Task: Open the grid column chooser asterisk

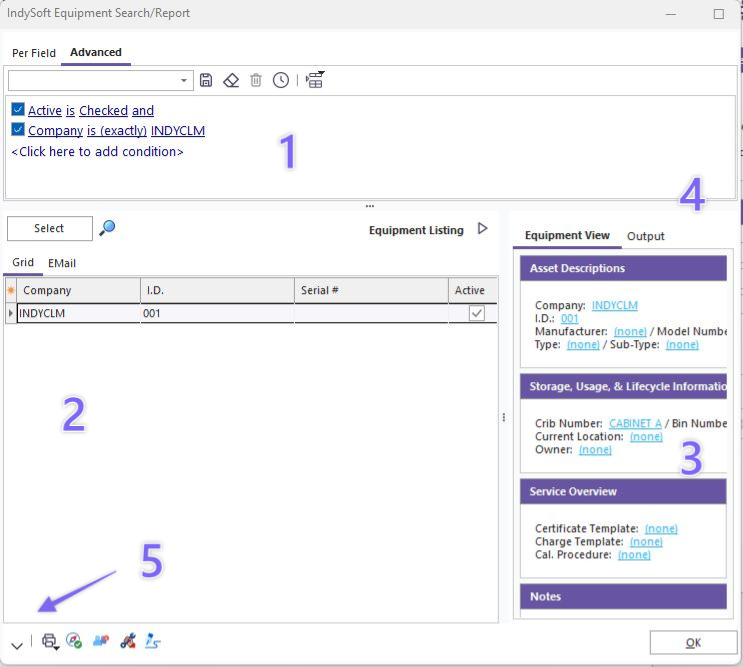Action: click(x=11, y=290)
